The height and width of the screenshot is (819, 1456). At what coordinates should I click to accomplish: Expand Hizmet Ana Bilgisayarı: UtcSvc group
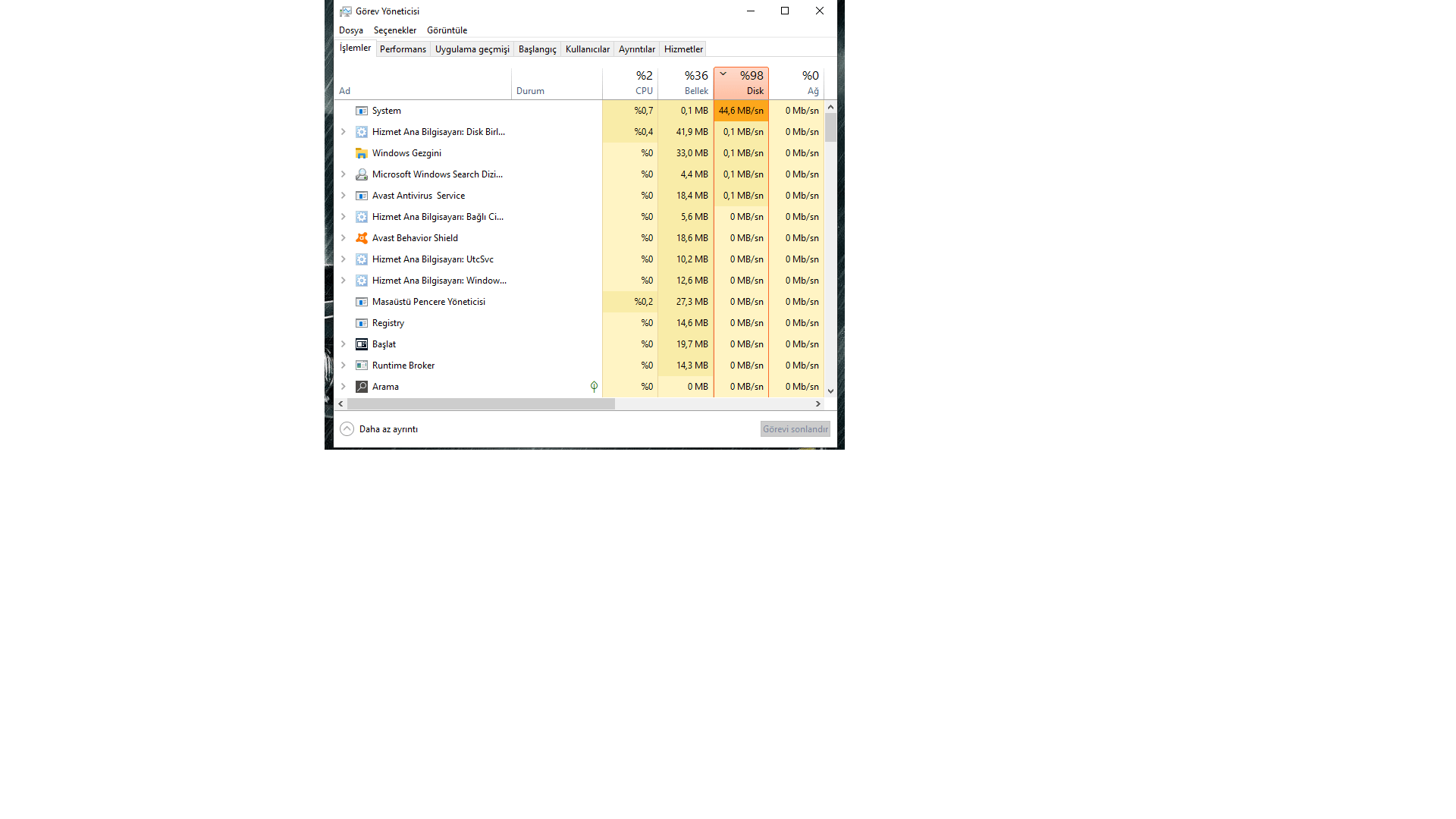pyautogui.click(x=343, y=259)
